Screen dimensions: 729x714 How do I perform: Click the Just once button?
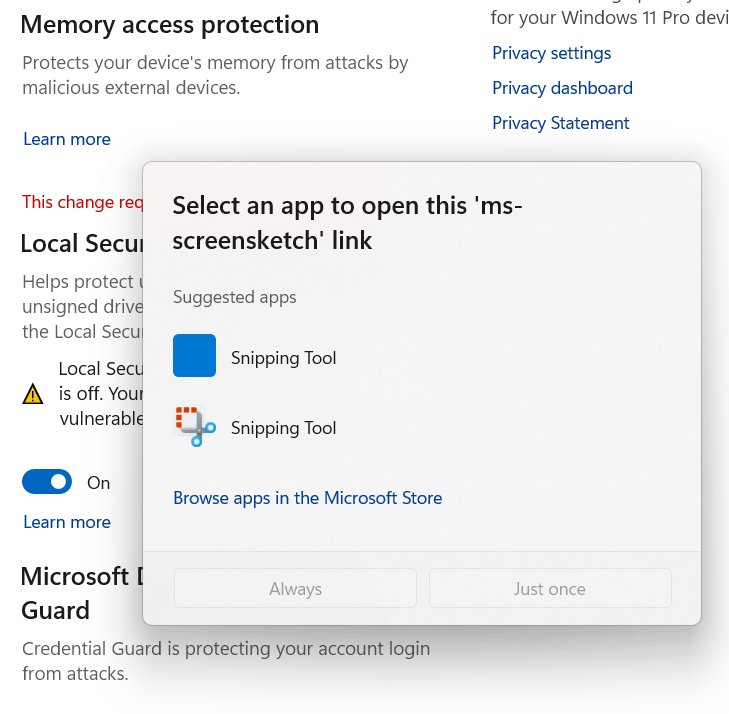[550, 588]
